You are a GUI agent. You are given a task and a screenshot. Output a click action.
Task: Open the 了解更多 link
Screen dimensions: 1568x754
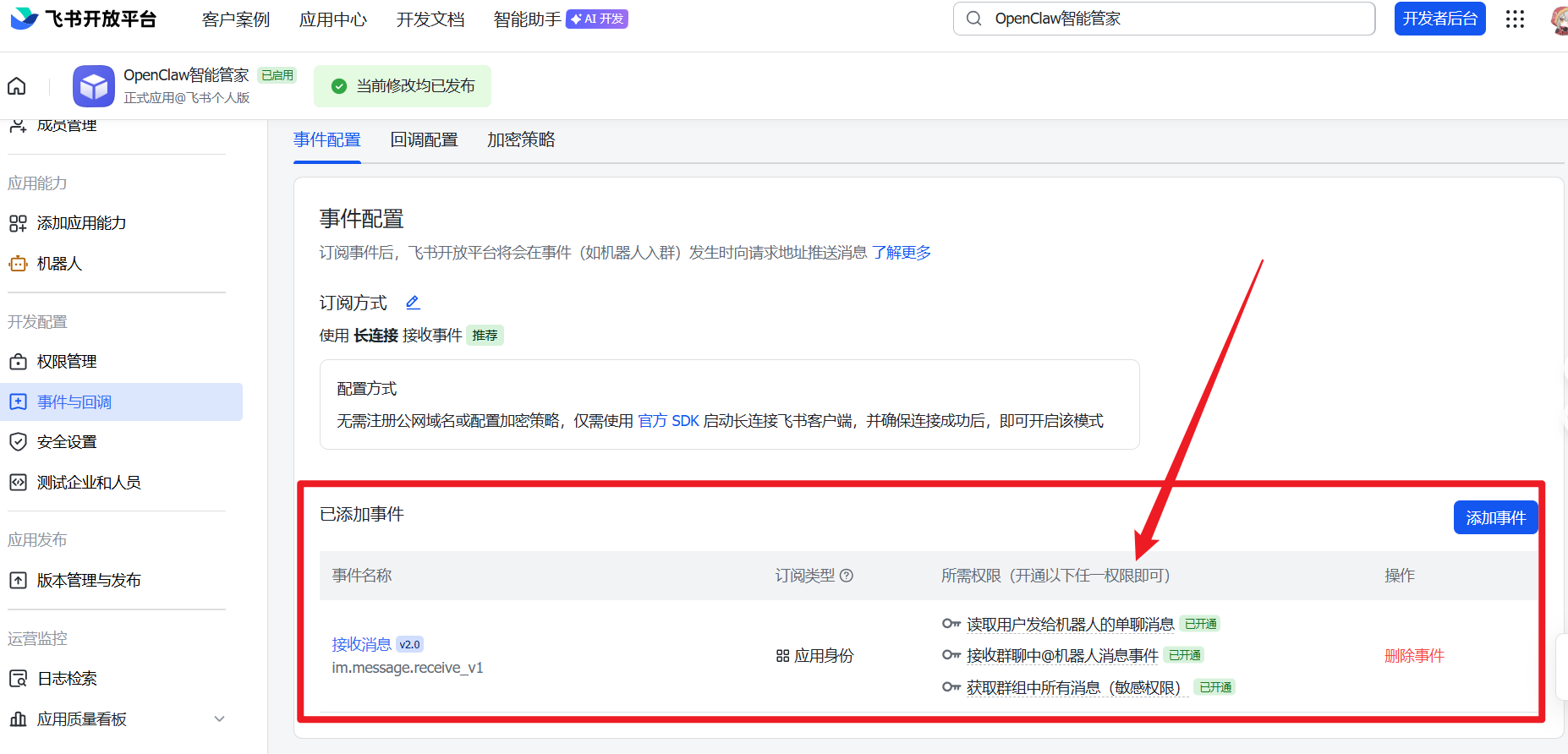tap(902, 253)
